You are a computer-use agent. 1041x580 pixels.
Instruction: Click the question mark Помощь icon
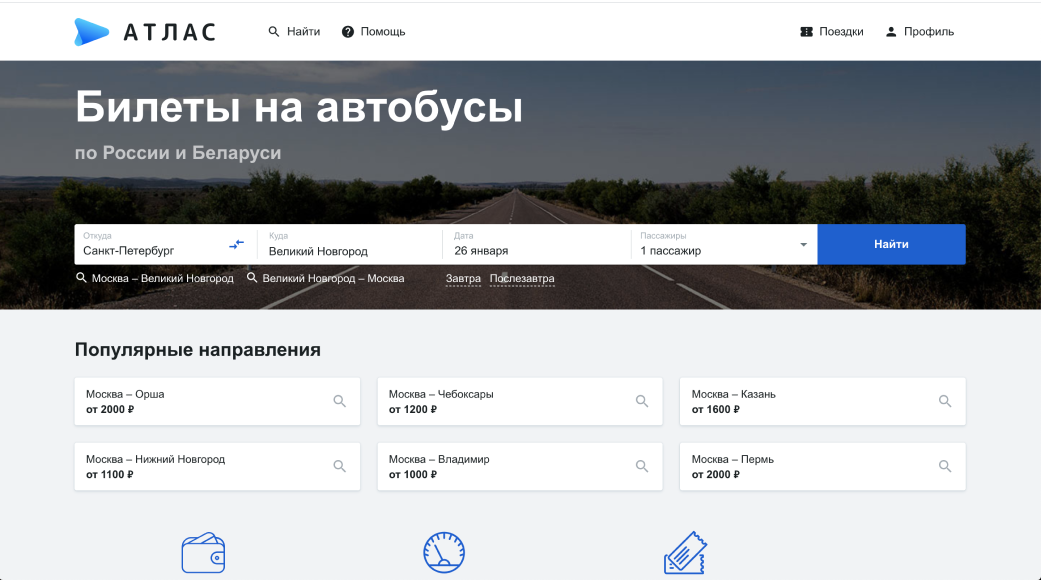[x=348, y=32]
